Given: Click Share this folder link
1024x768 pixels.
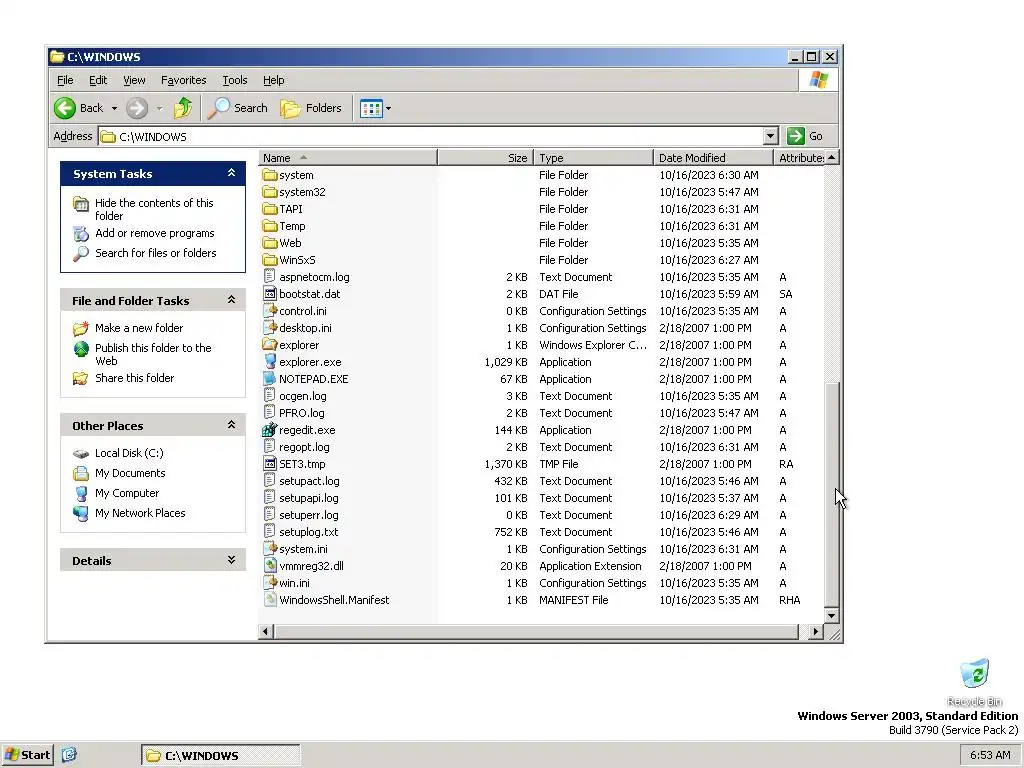Looking at the screenshot, I should tap(135, 378).
